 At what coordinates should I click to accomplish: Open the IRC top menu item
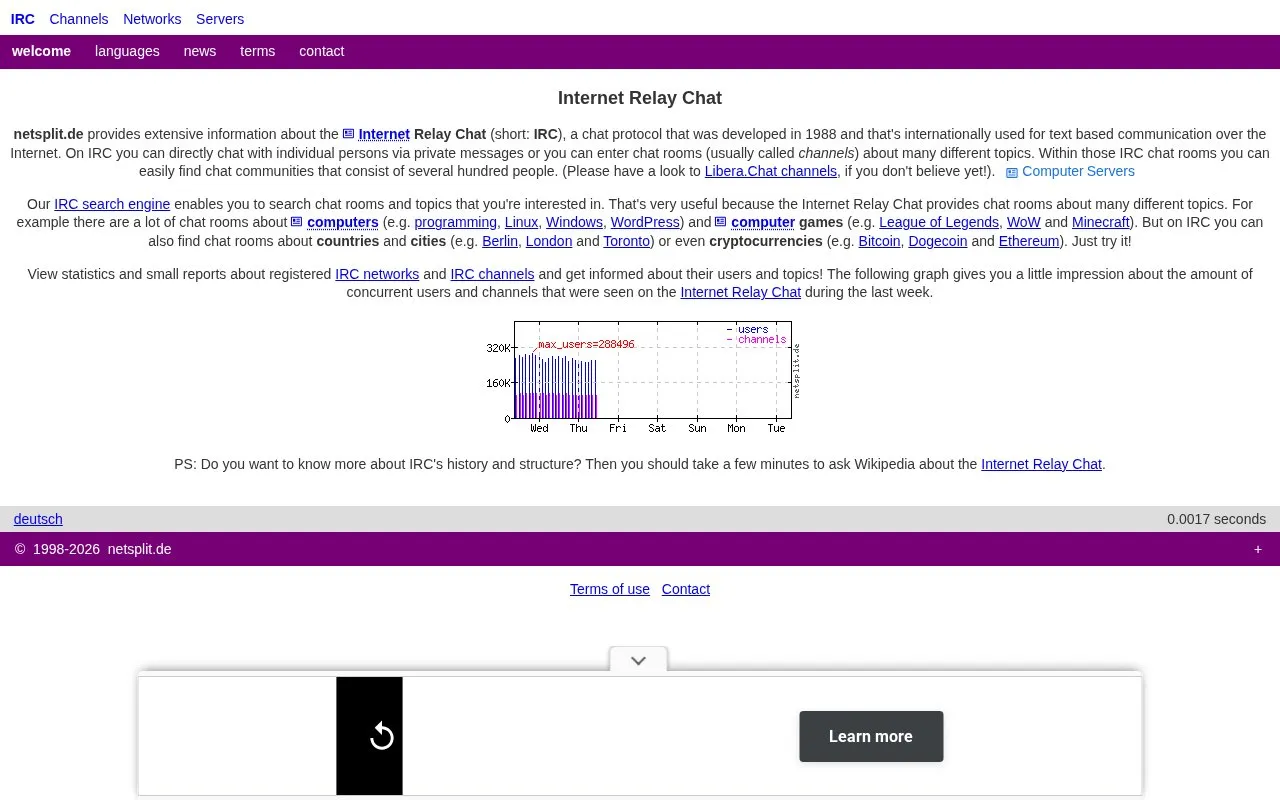[23, 19]
